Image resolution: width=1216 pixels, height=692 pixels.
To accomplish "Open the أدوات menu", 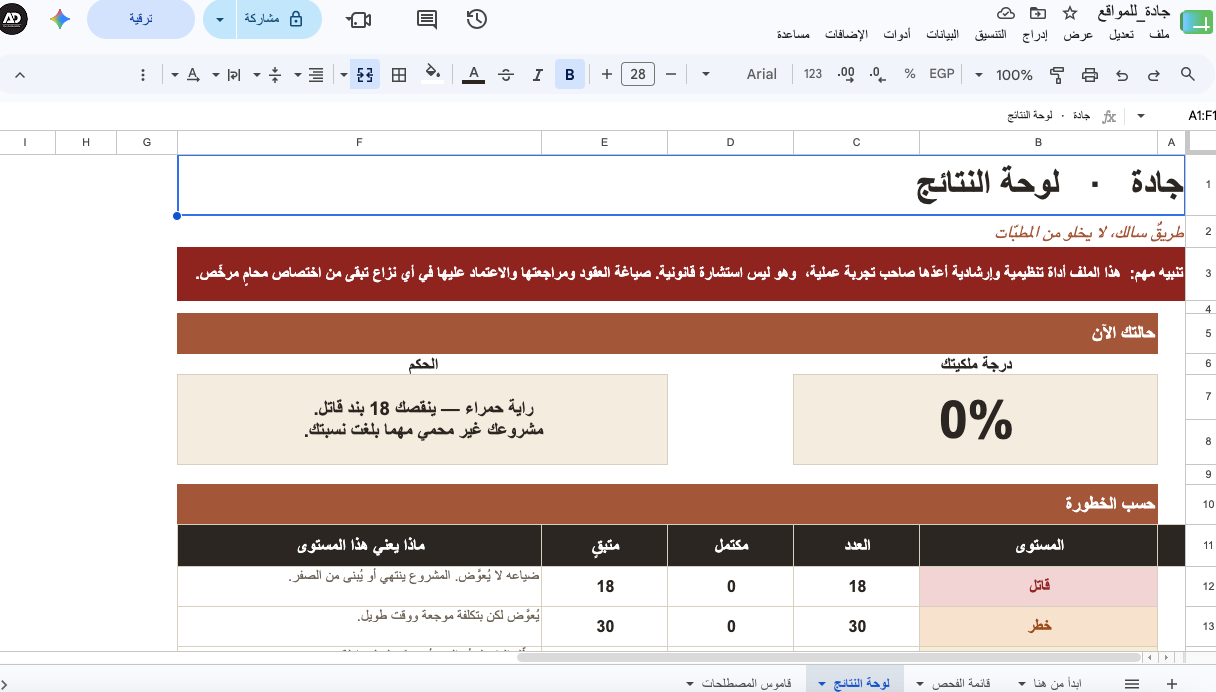I will 897,35.
